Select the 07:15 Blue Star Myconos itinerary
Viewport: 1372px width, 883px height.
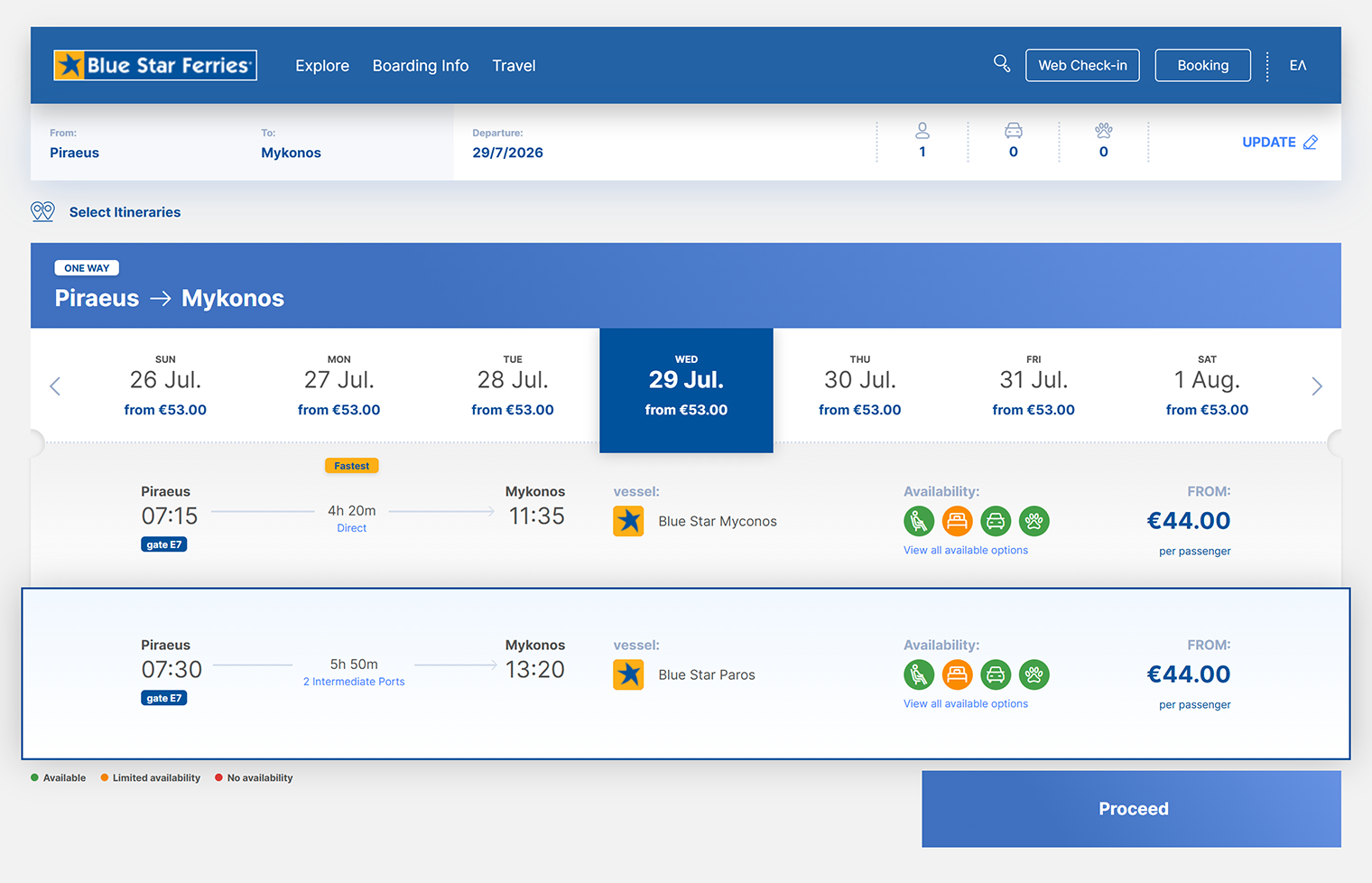click(x=686, y=521)
